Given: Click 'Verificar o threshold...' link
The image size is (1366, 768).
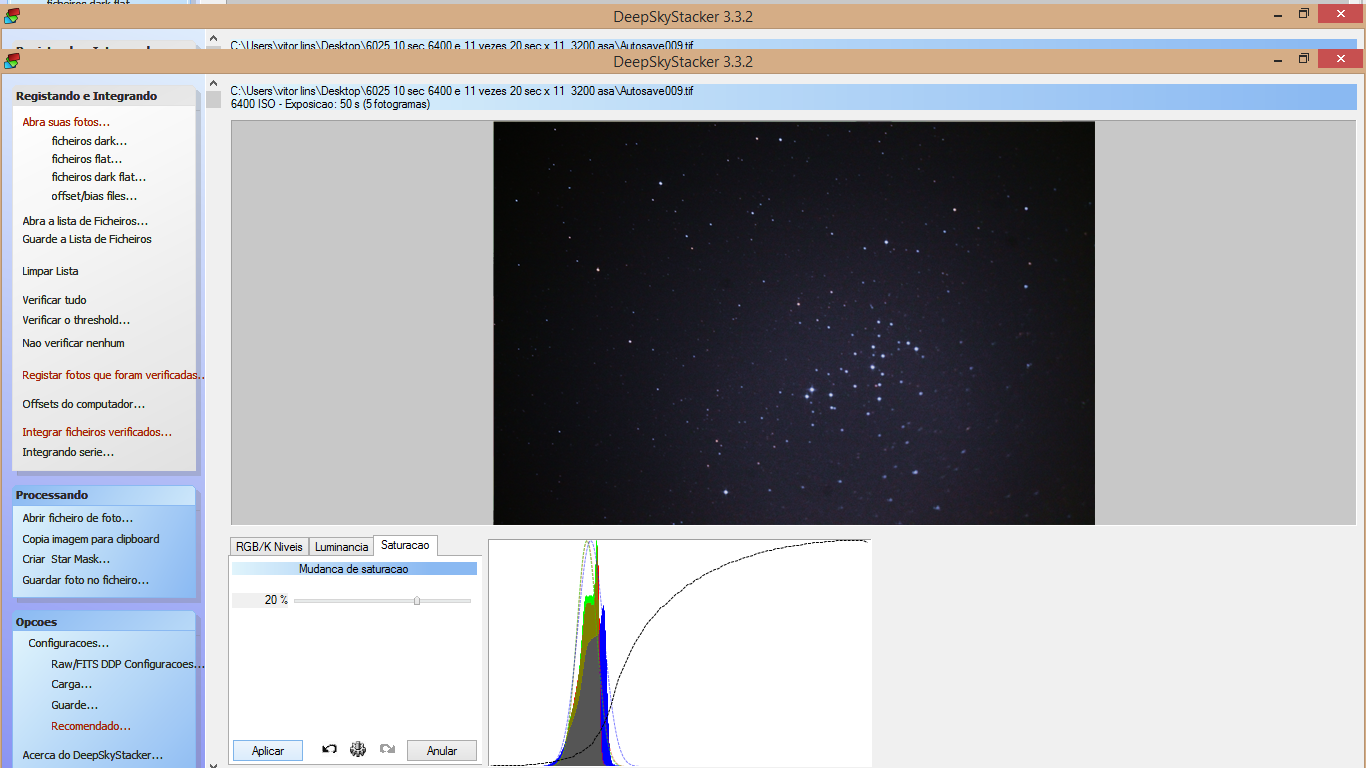Looking at the screenshot, I should [76, 320].
